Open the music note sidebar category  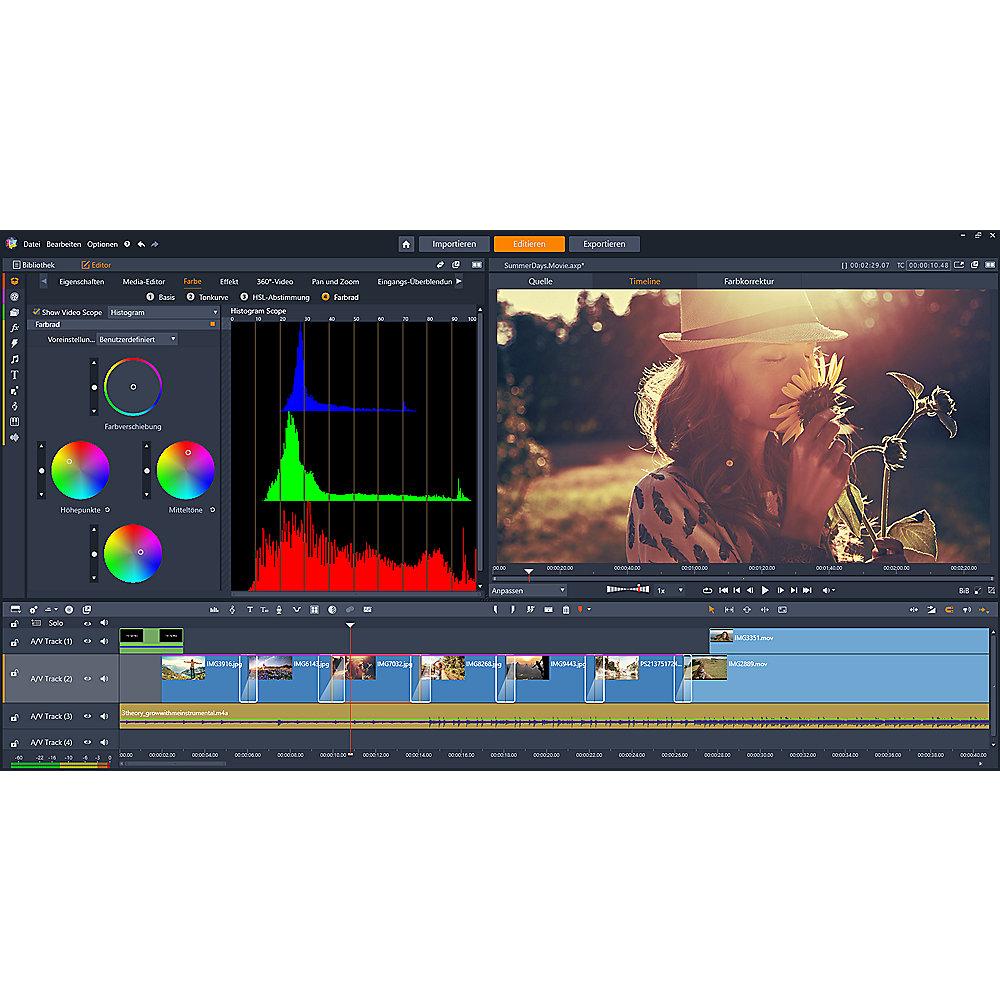pos(15,359)
